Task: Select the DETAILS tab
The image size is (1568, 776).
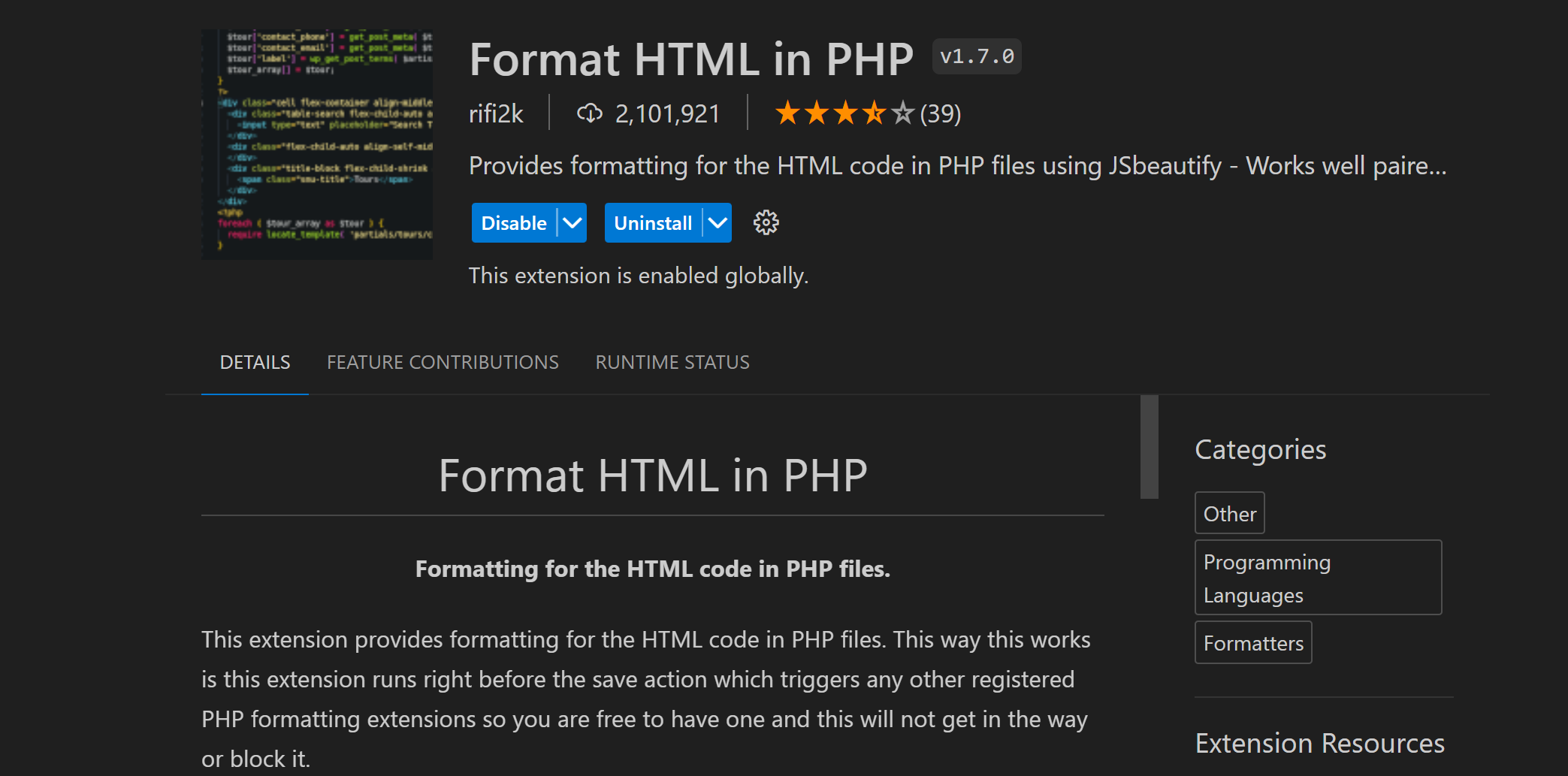Action: tap(255, 362)
